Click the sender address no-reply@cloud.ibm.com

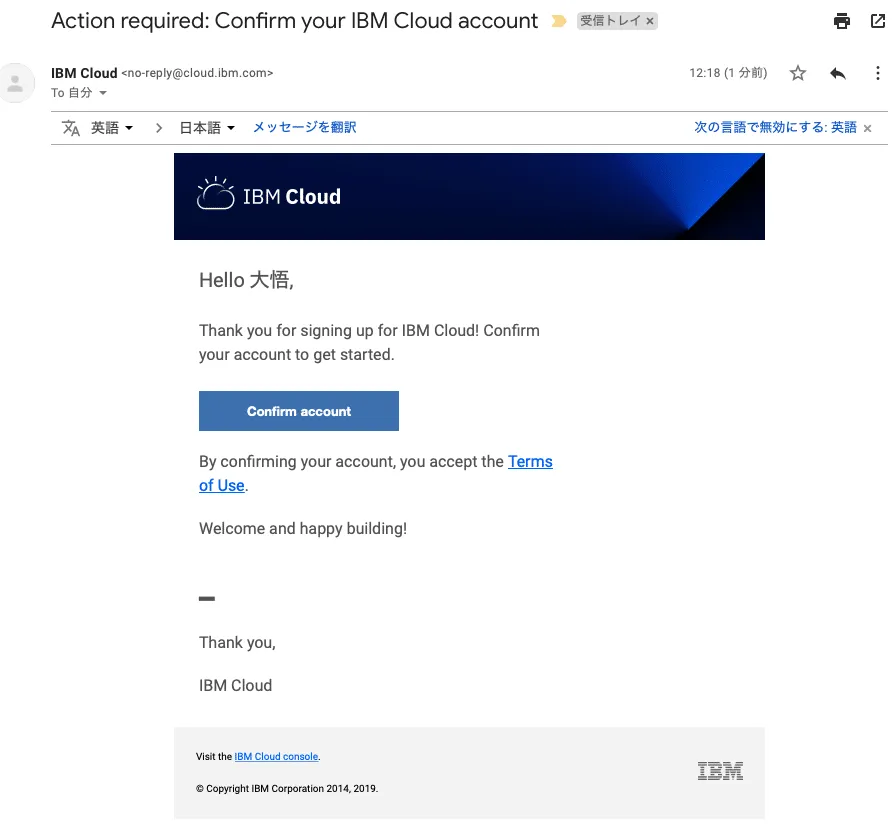(197, 73)
